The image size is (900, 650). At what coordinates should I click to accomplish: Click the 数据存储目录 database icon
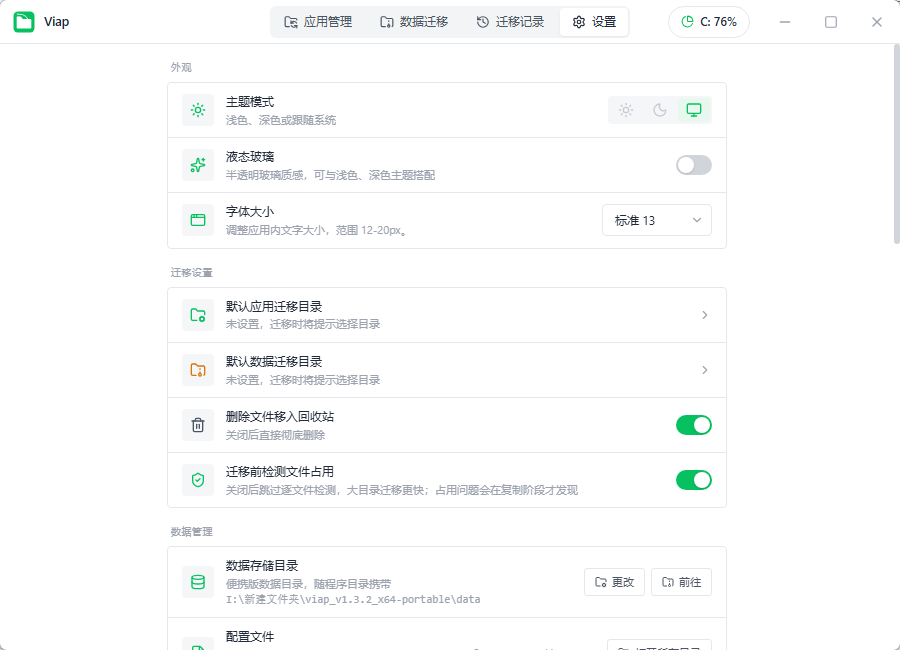tap(198, 582)
